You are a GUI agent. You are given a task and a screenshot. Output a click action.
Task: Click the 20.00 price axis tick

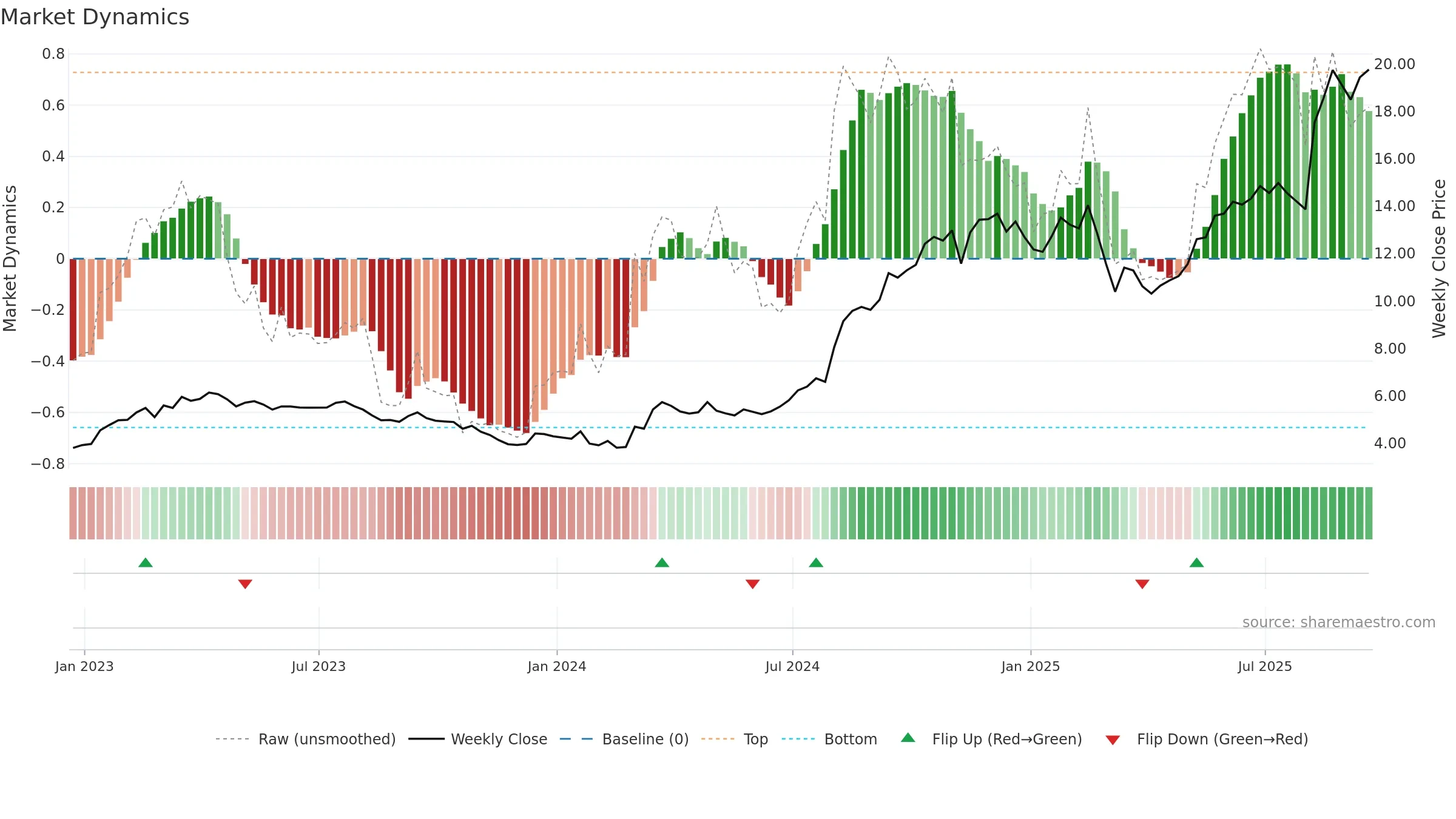coord(1394,64)
